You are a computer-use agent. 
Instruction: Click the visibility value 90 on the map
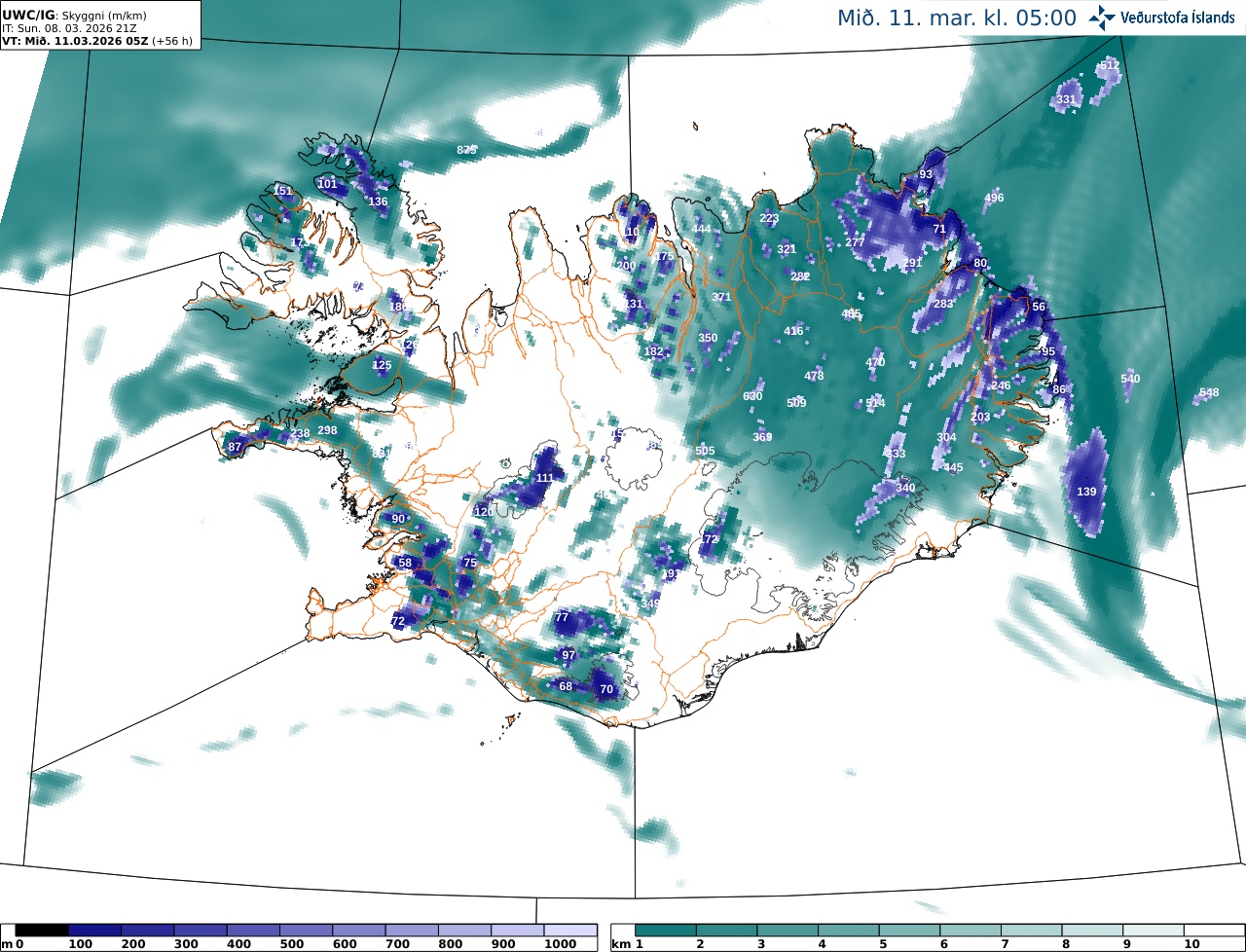point(398,519)
